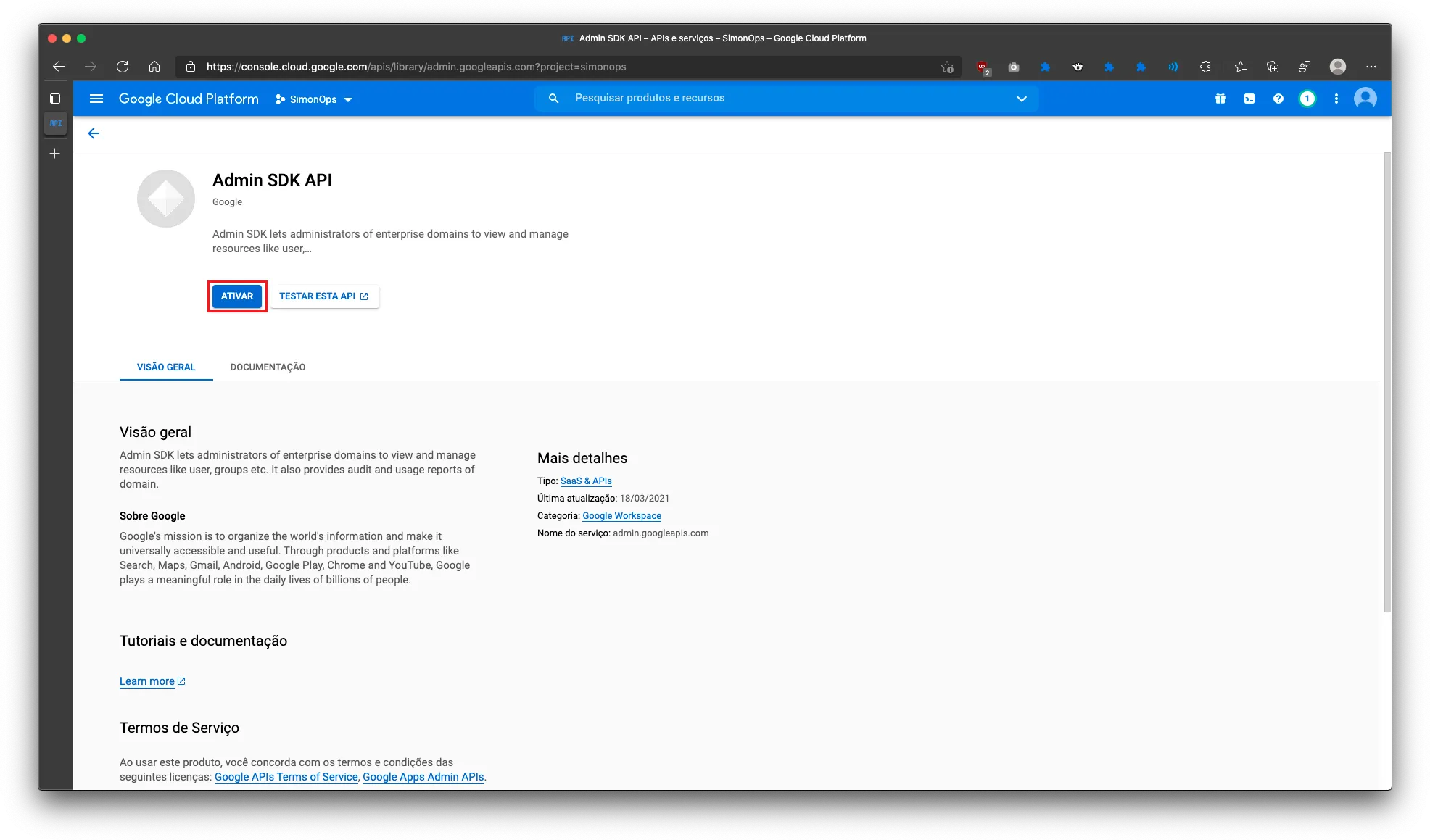Click the browser profile avatar icon
The width and height of the screenshot is (1430, 840).
(x=1338, y=67)
